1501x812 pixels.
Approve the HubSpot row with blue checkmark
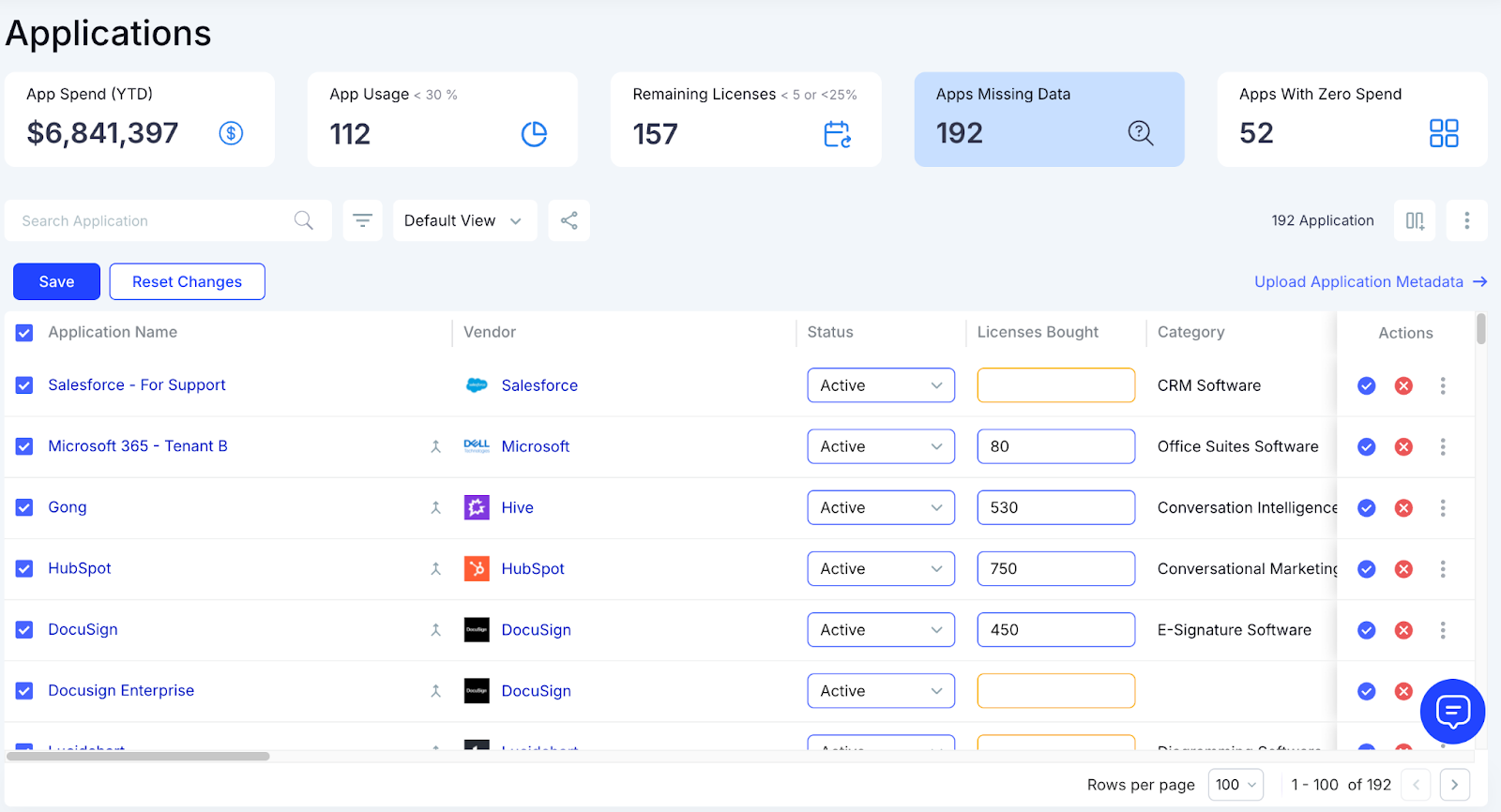pyautogui.click(x=1367, y=568)
